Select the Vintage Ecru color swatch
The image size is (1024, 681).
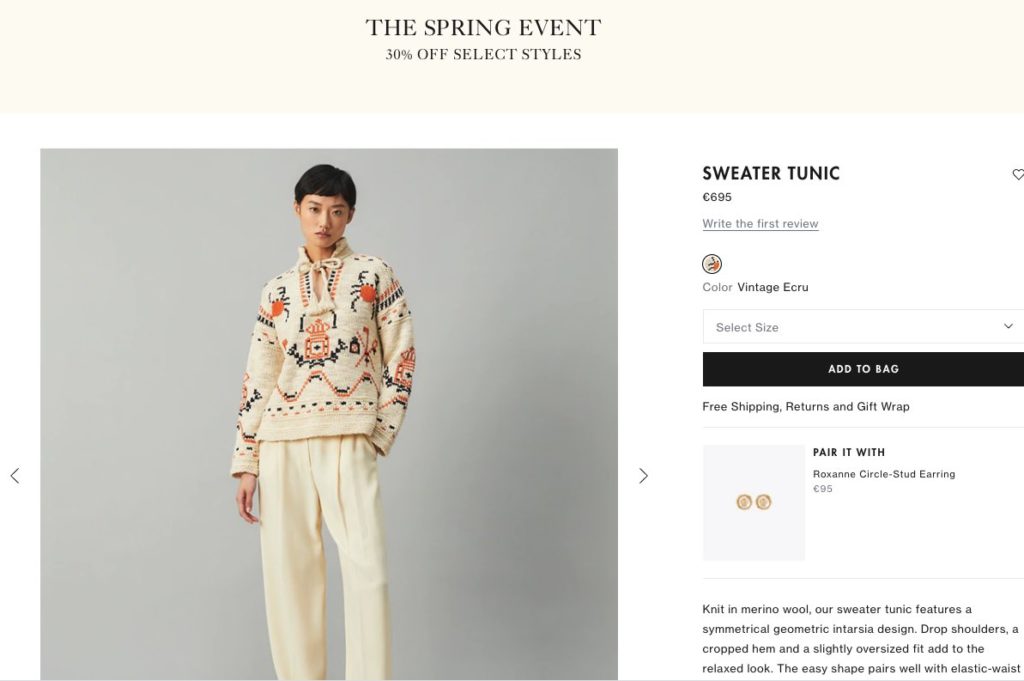[x=712, y=264]
